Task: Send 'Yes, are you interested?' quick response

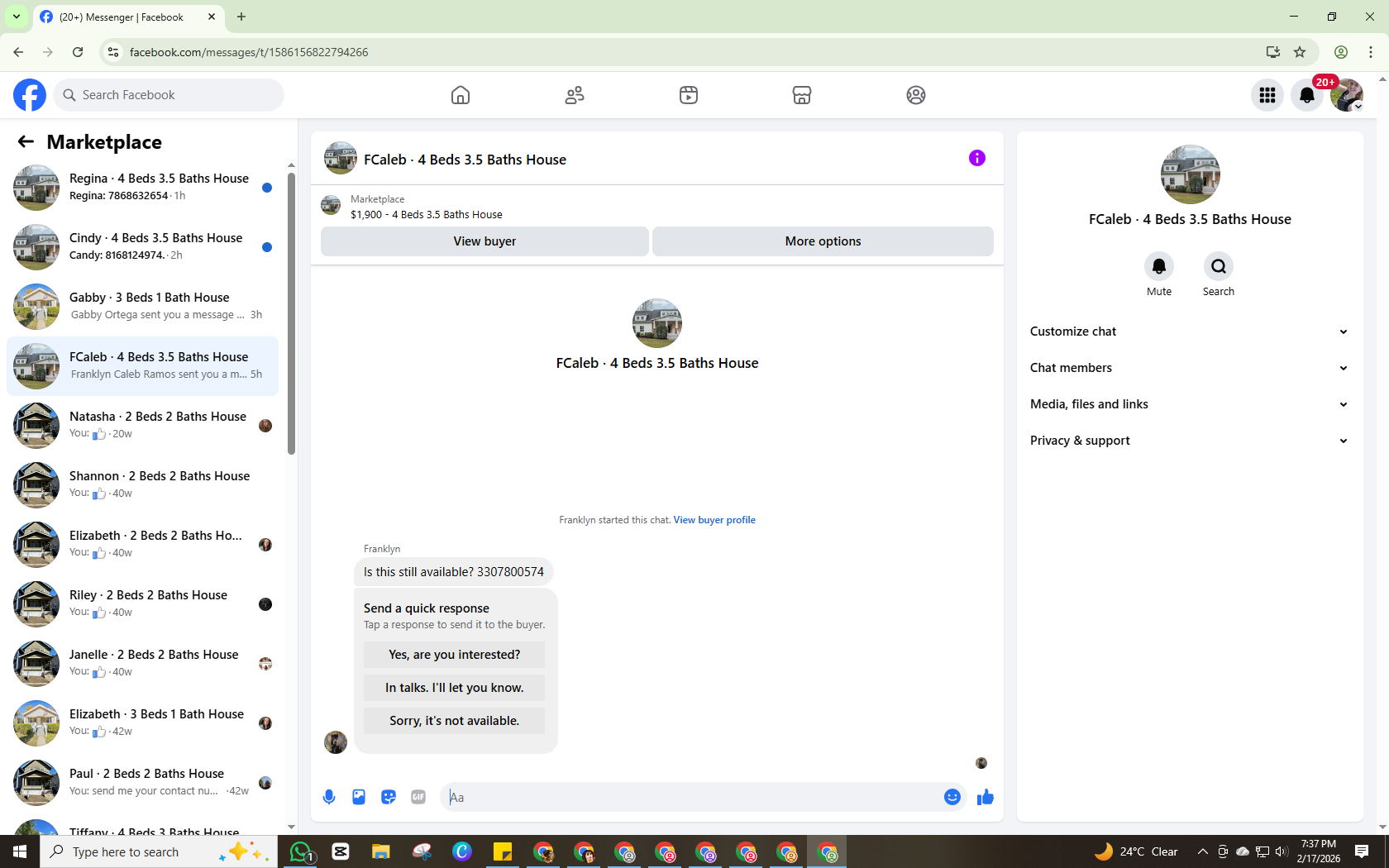Action: pyautogui.click(x=454, y=655)
